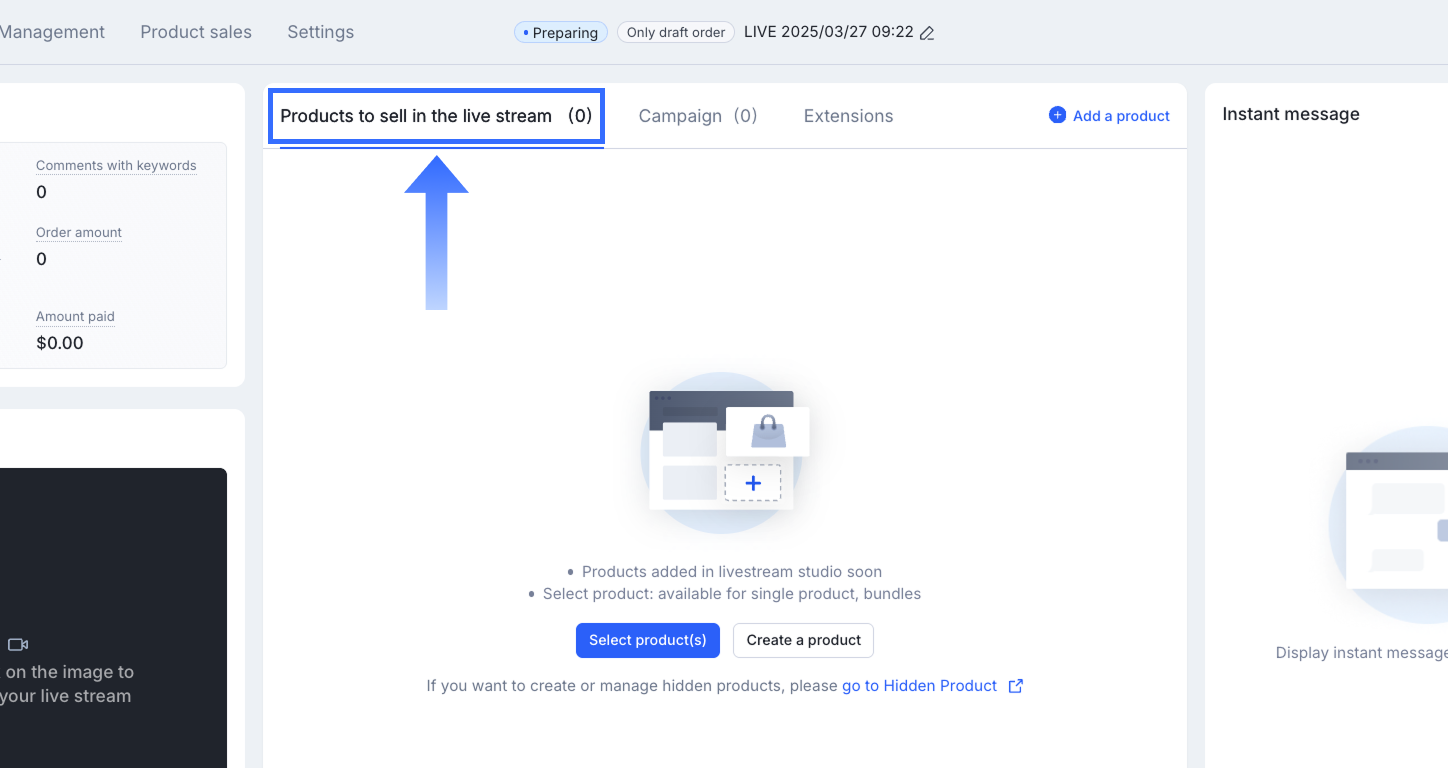Click the Order amount label
Screen dimensions: 1448x768
(x=79, y=233)
